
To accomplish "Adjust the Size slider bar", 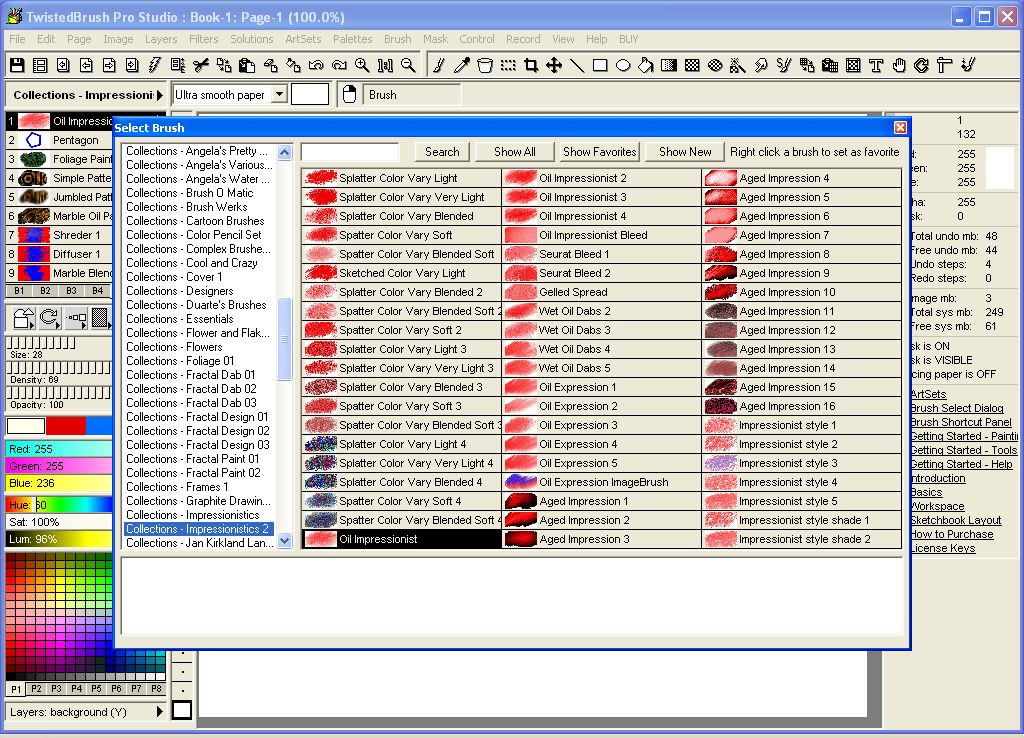I will [x=41, y=343].
